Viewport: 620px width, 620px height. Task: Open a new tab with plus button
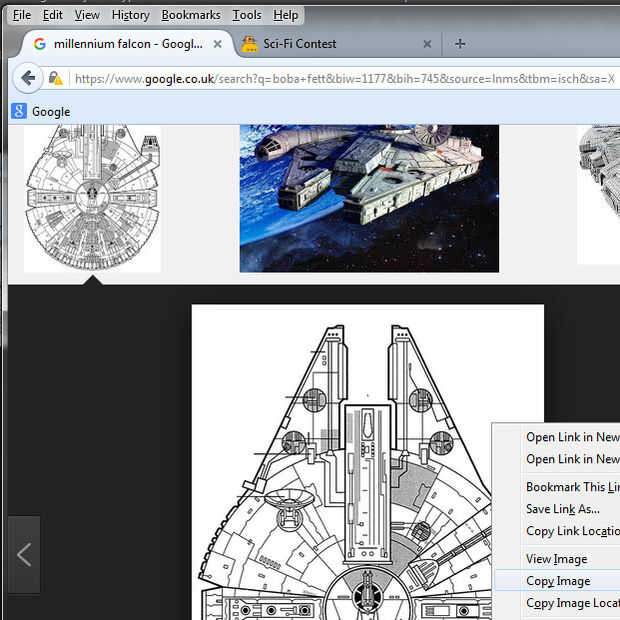click(x=460, y=43)
